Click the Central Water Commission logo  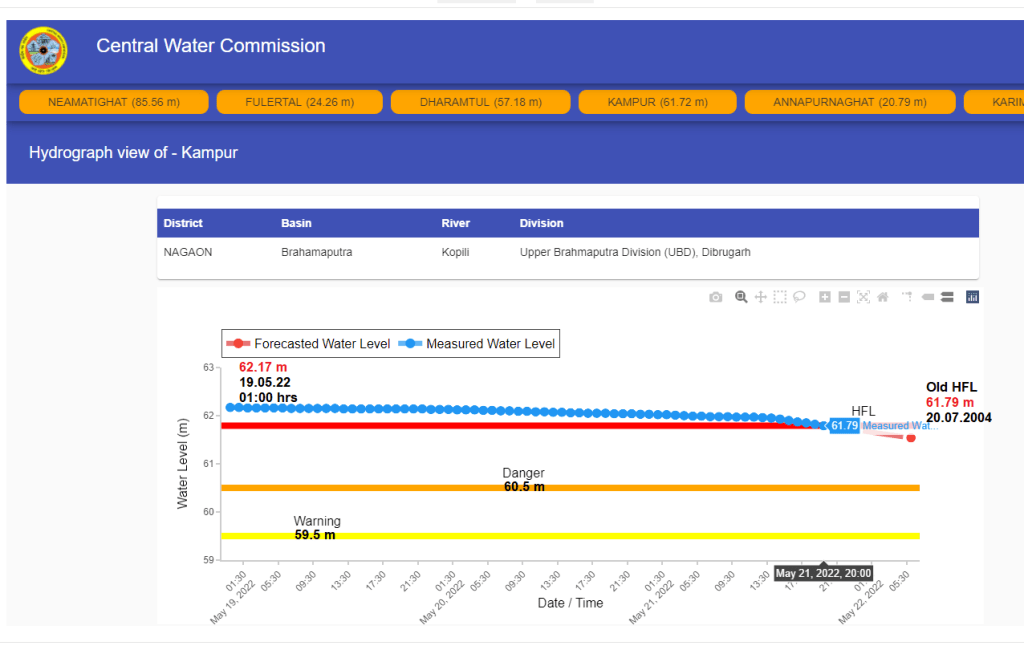(45, 49)
